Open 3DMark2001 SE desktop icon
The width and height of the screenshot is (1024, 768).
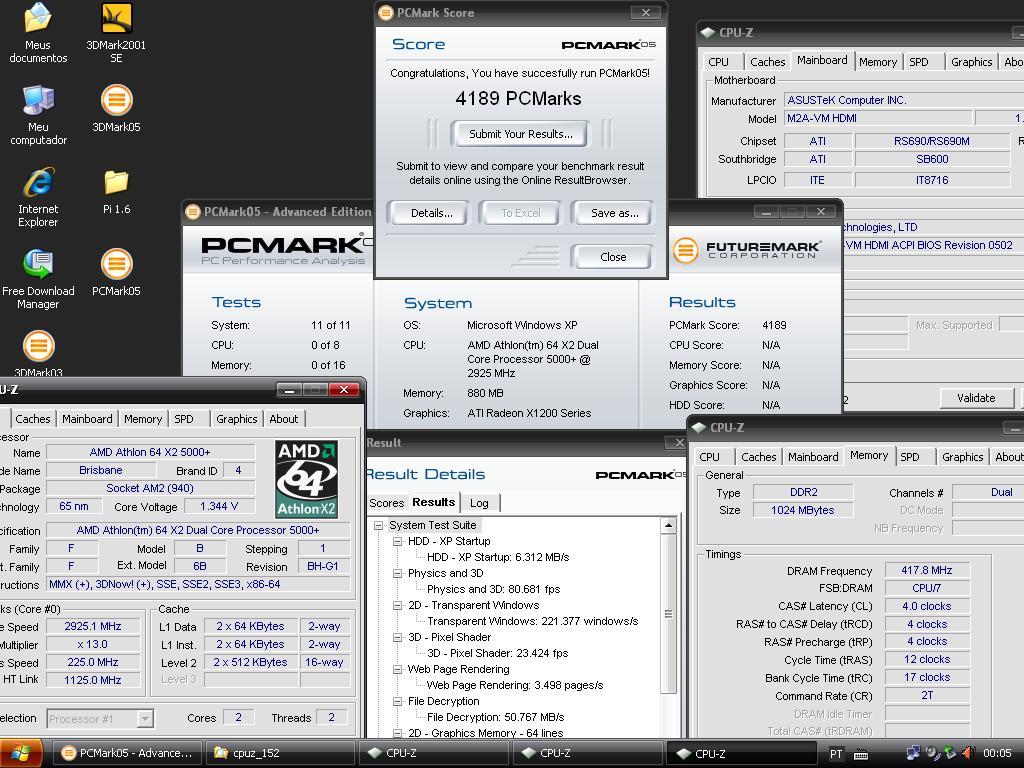(x=116, y=33)
